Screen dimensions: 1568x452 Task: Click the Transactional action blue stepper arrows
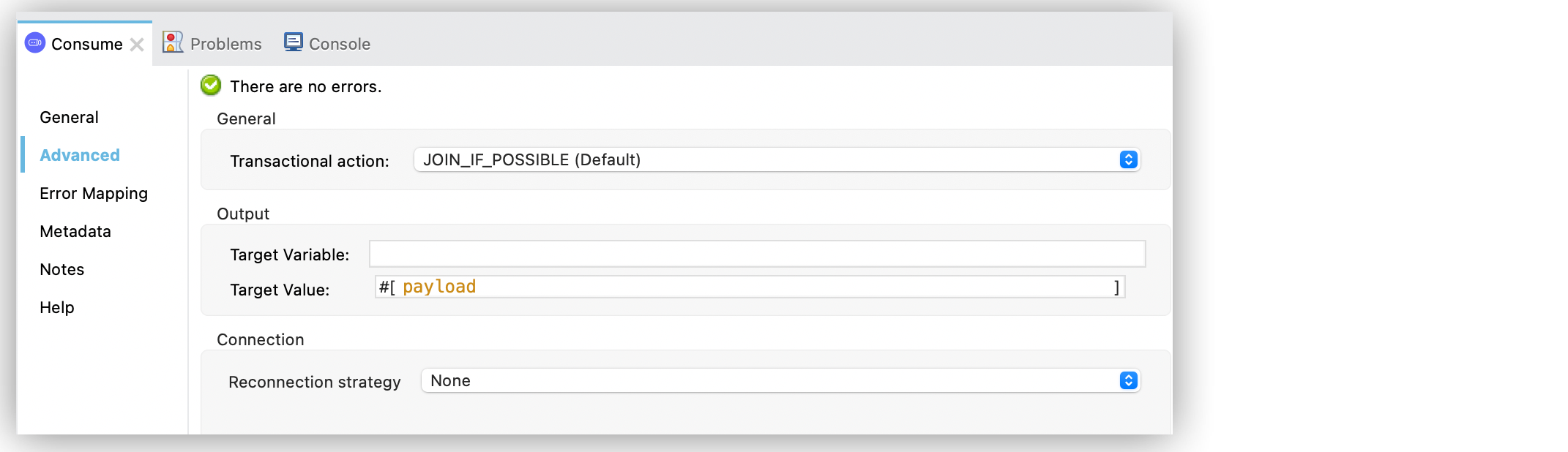pos(1128,159)
